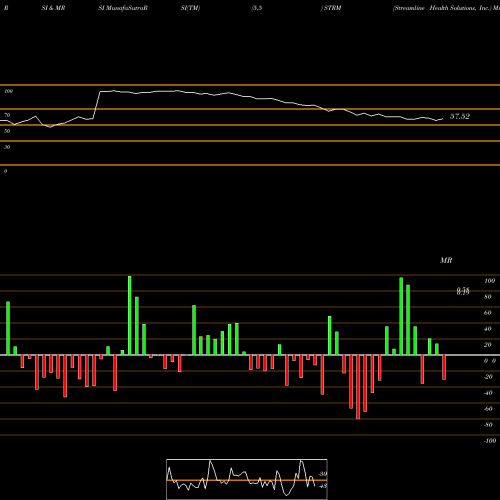Click the deepest red MR bar

coord(358,387)
